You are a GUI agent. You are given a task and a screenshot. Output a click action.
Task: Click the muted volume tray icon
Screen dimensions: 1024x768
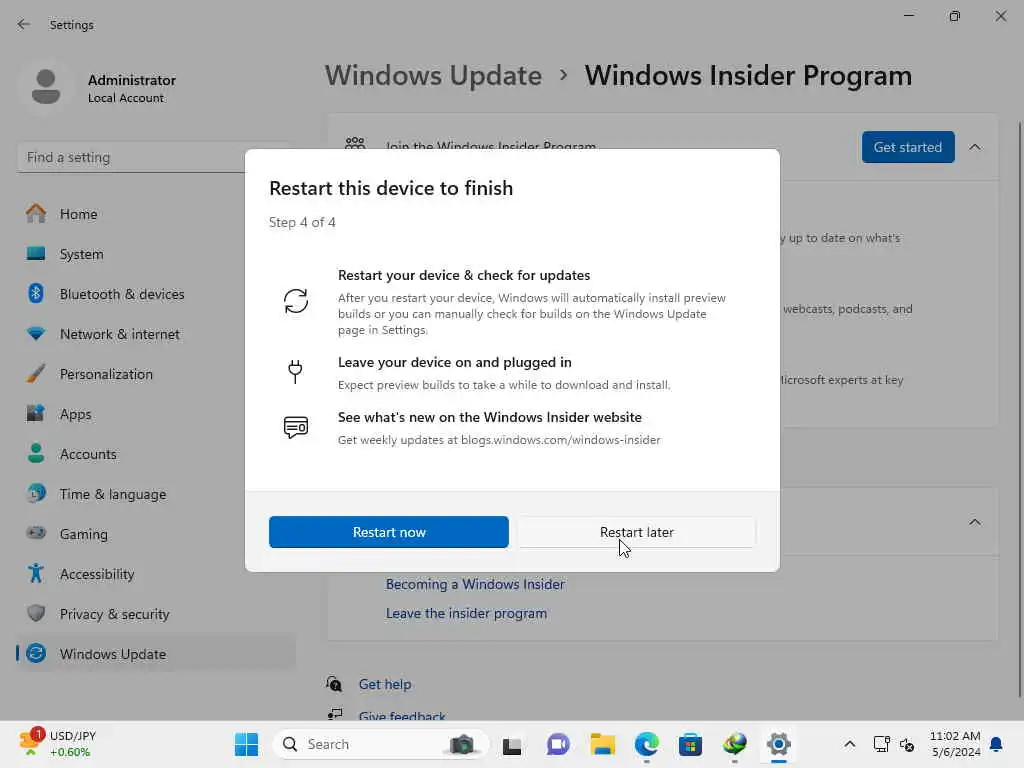(x=907, y=744)
